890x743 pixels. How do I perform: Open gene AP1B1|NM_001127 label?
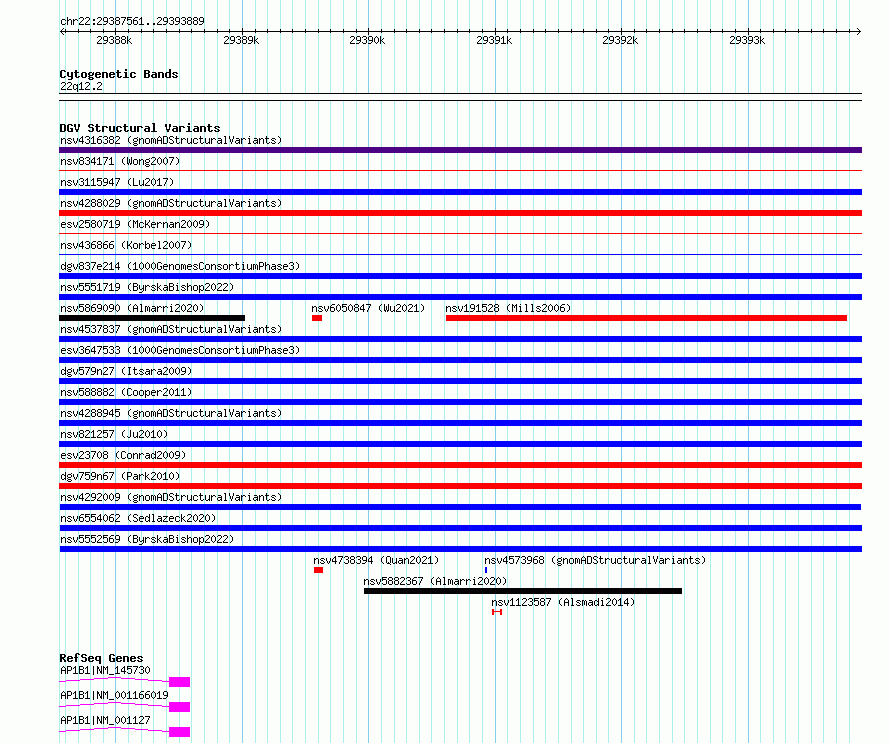[x=105, y=720]
